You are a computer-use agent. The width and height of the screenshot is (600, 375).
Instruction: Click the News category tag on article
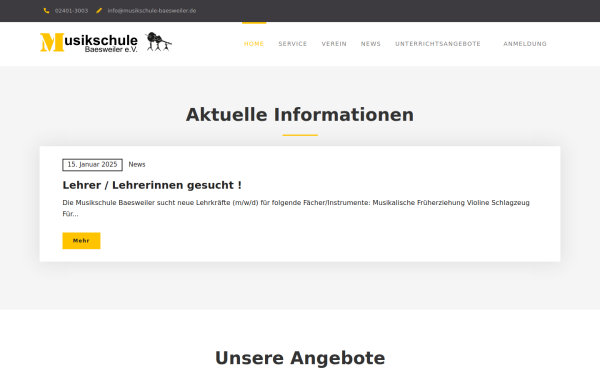[x=137, y=165]
